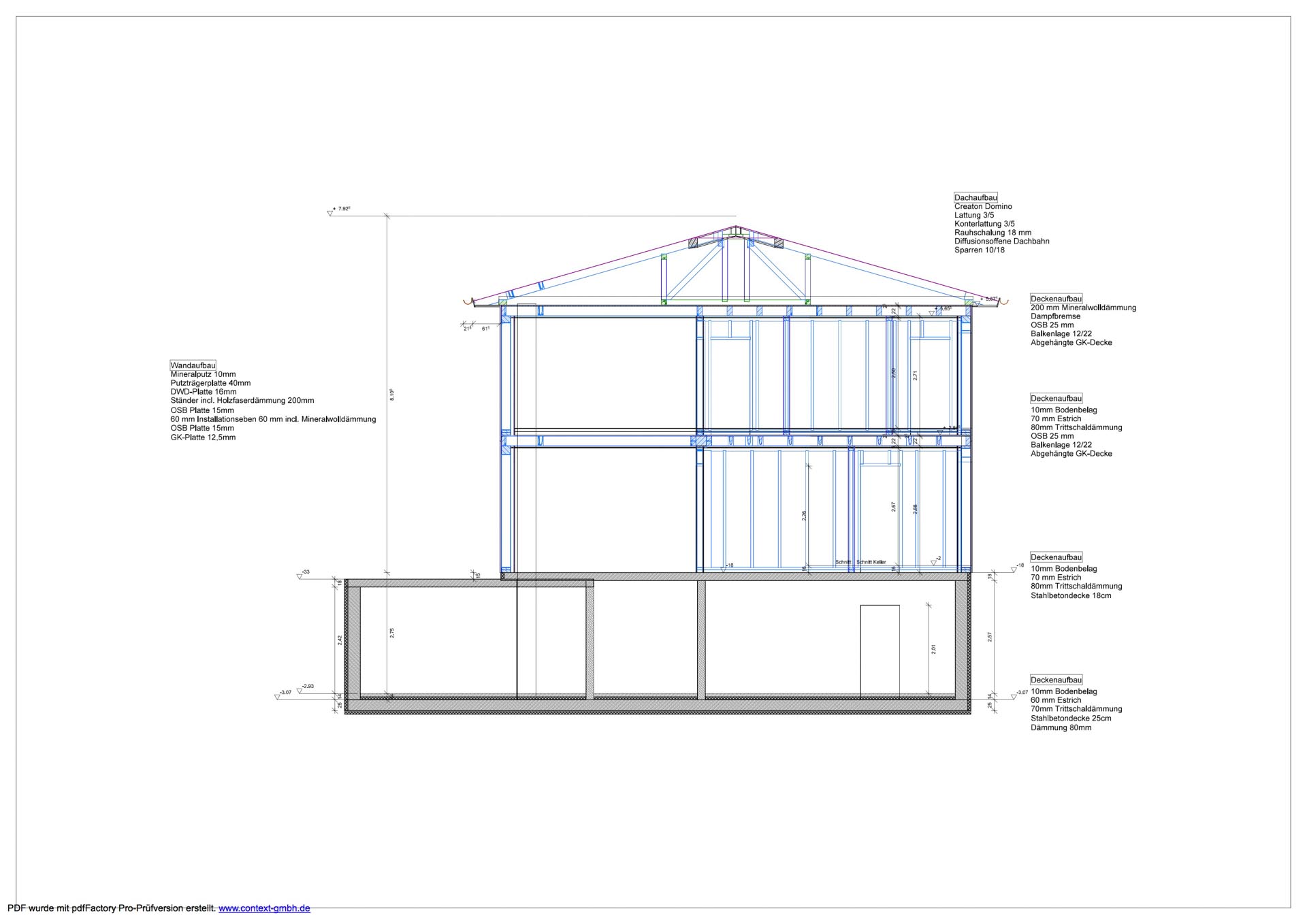
Task: Click the 'Stahlbetondecke 18cm' text line
Action: 1071,595
